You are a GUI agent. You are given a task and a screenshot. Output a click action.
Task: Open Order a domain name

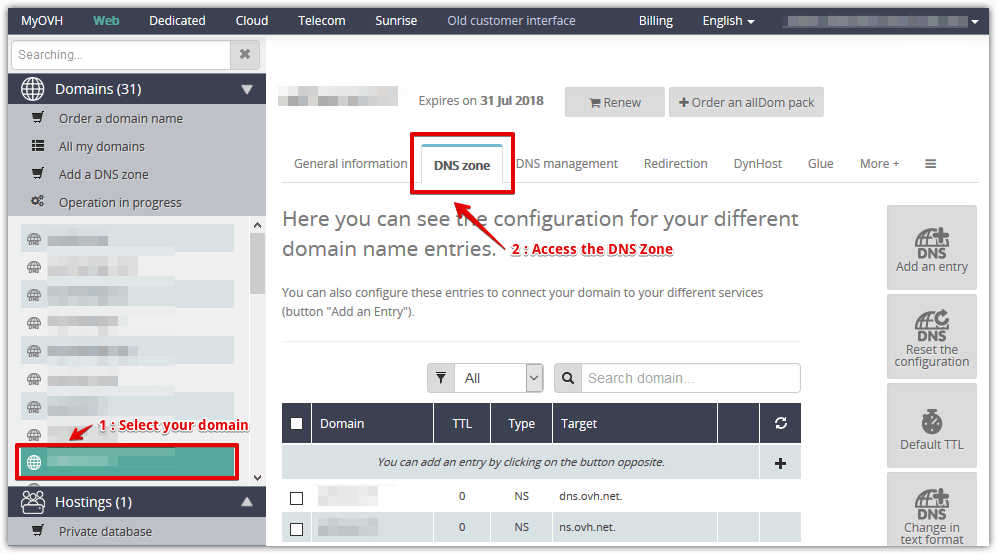tap(121, 119)
